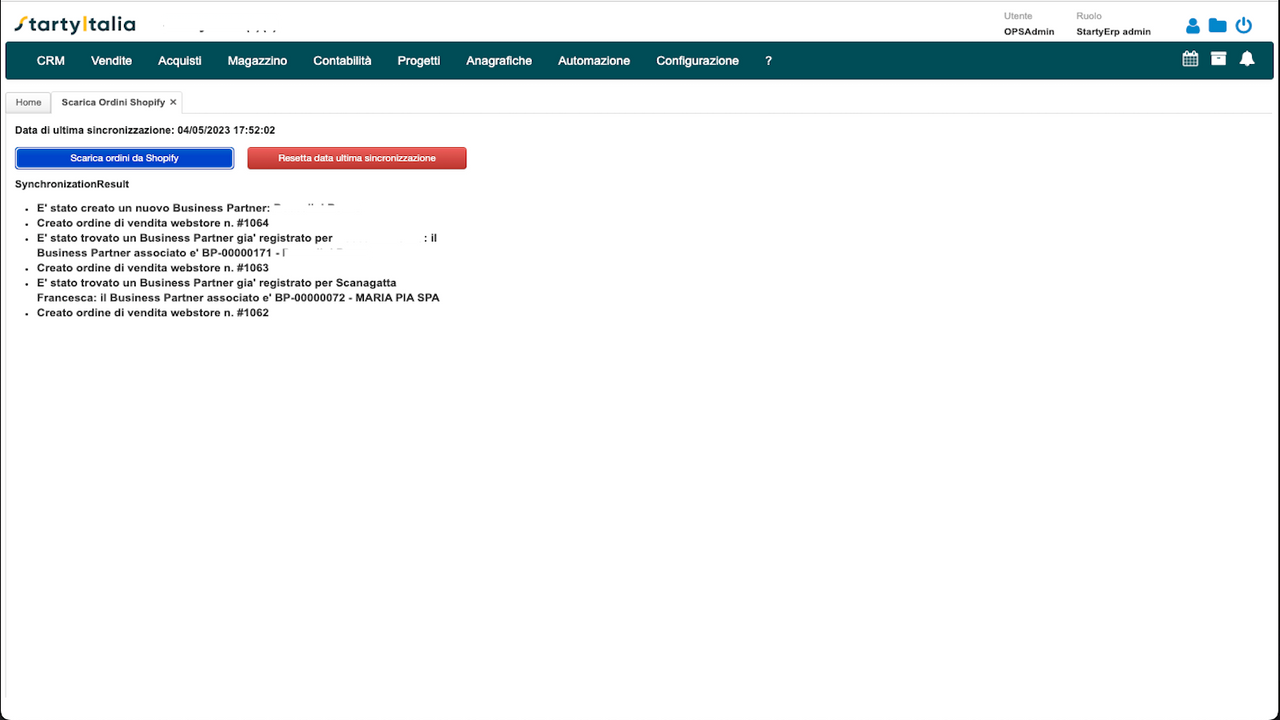The image size is (1280, 720).
Task: Open the Automazione menu
Action: point(594,61)
